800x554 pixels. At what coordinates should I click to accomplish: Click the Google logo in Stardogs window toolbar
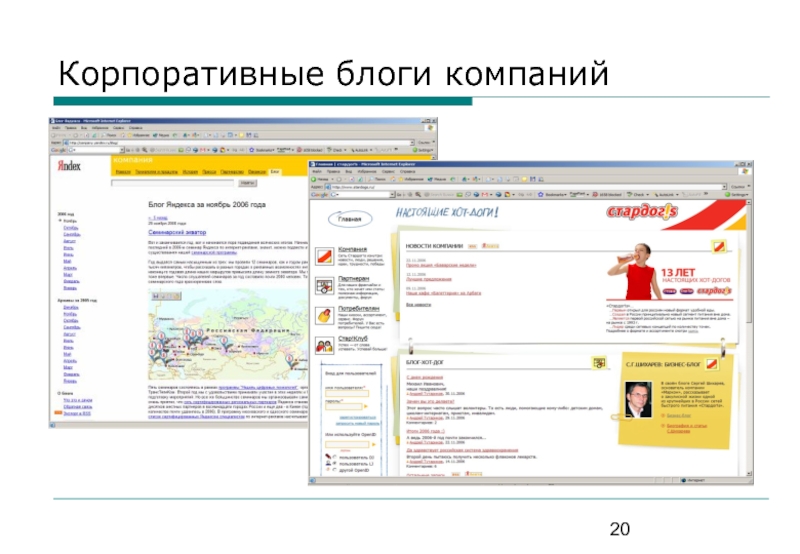[x=319, y=195]
